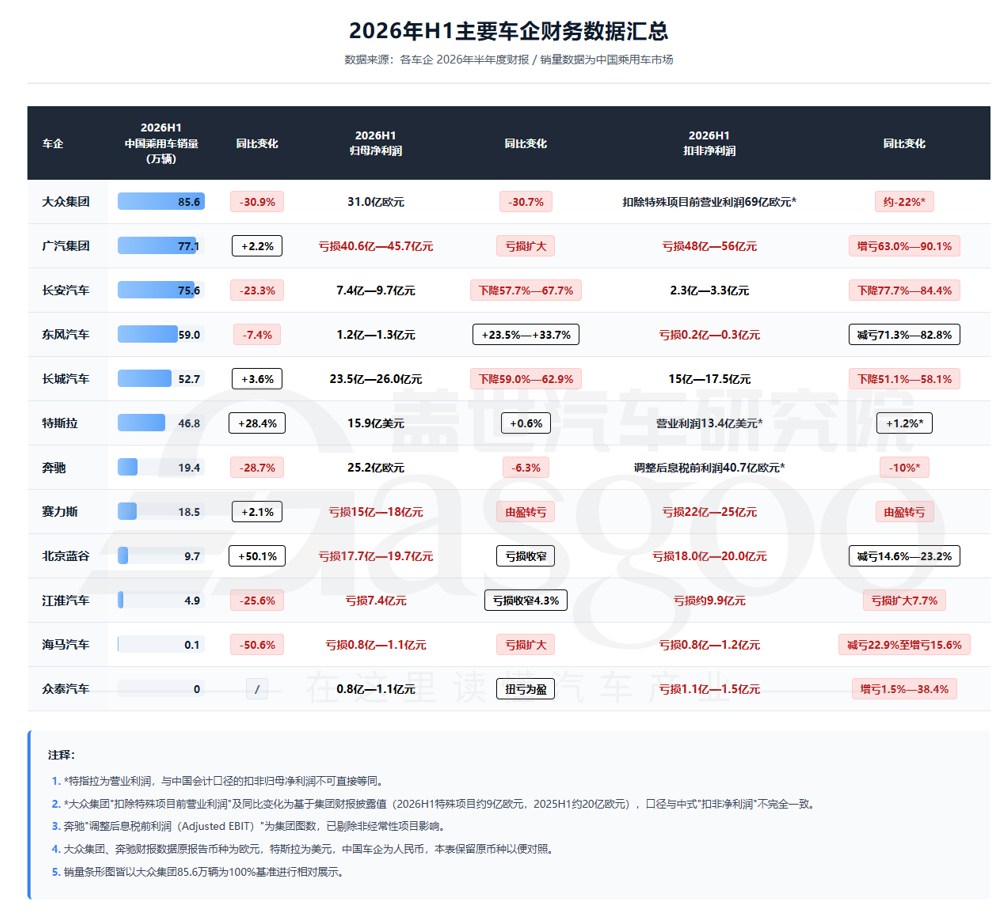The image size is (1006, 921).
Task: Select the 广汽集团 row name
Action: click(65, 246)
